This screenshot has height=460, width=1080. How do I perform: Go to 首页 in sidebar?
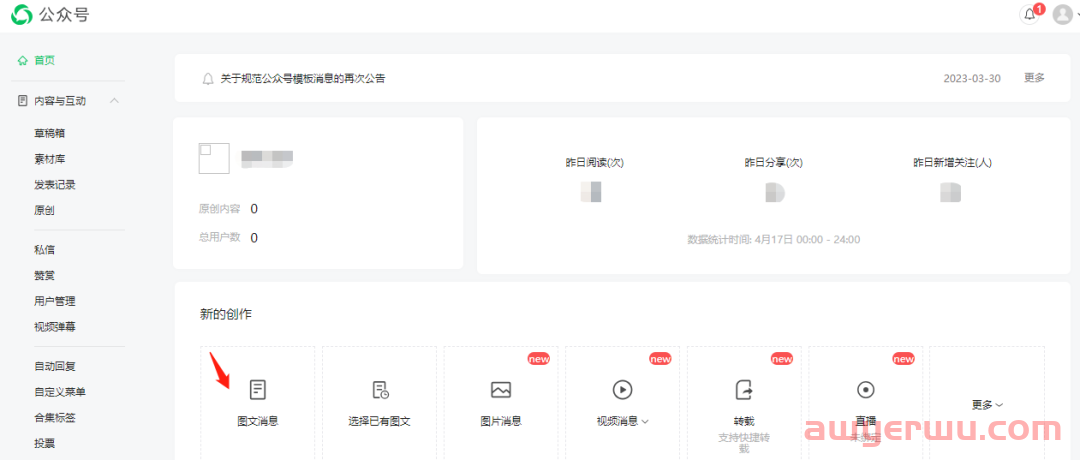coord(45,61)
